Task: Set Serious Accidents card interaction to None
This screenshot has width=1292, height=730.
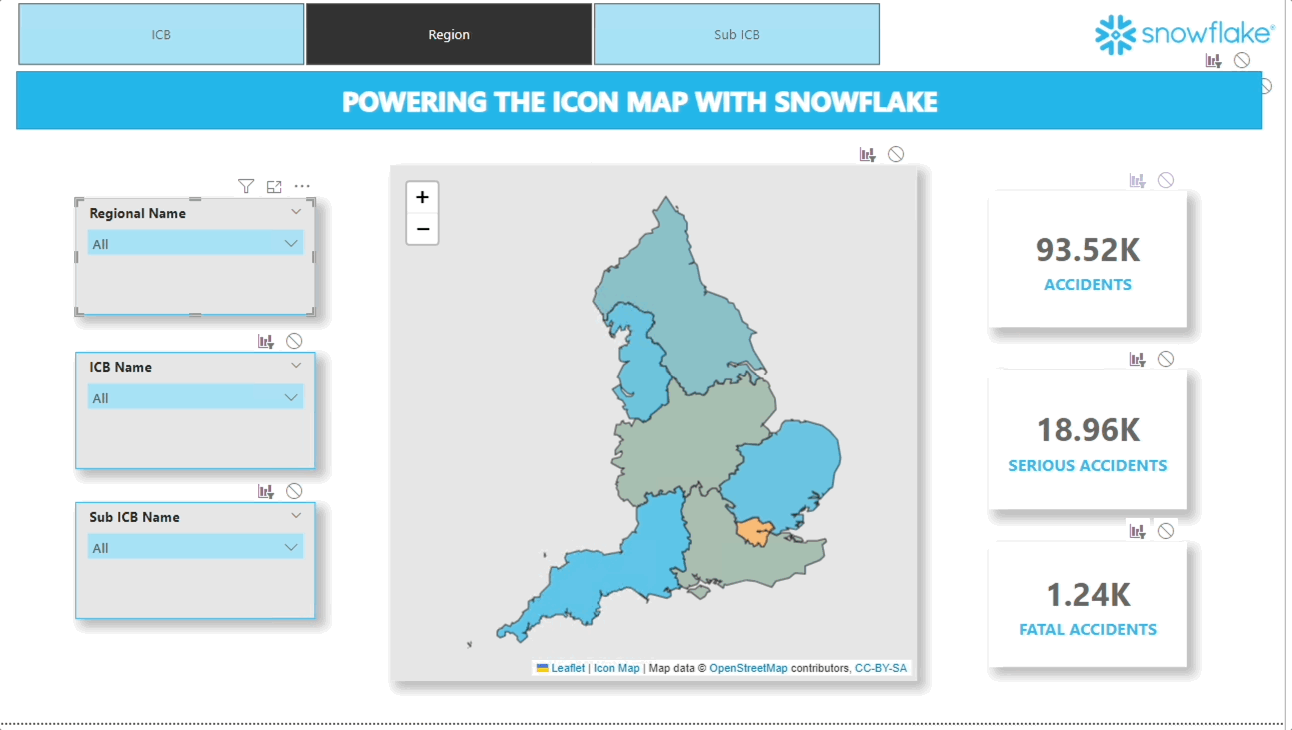Action: point(1165,358)
